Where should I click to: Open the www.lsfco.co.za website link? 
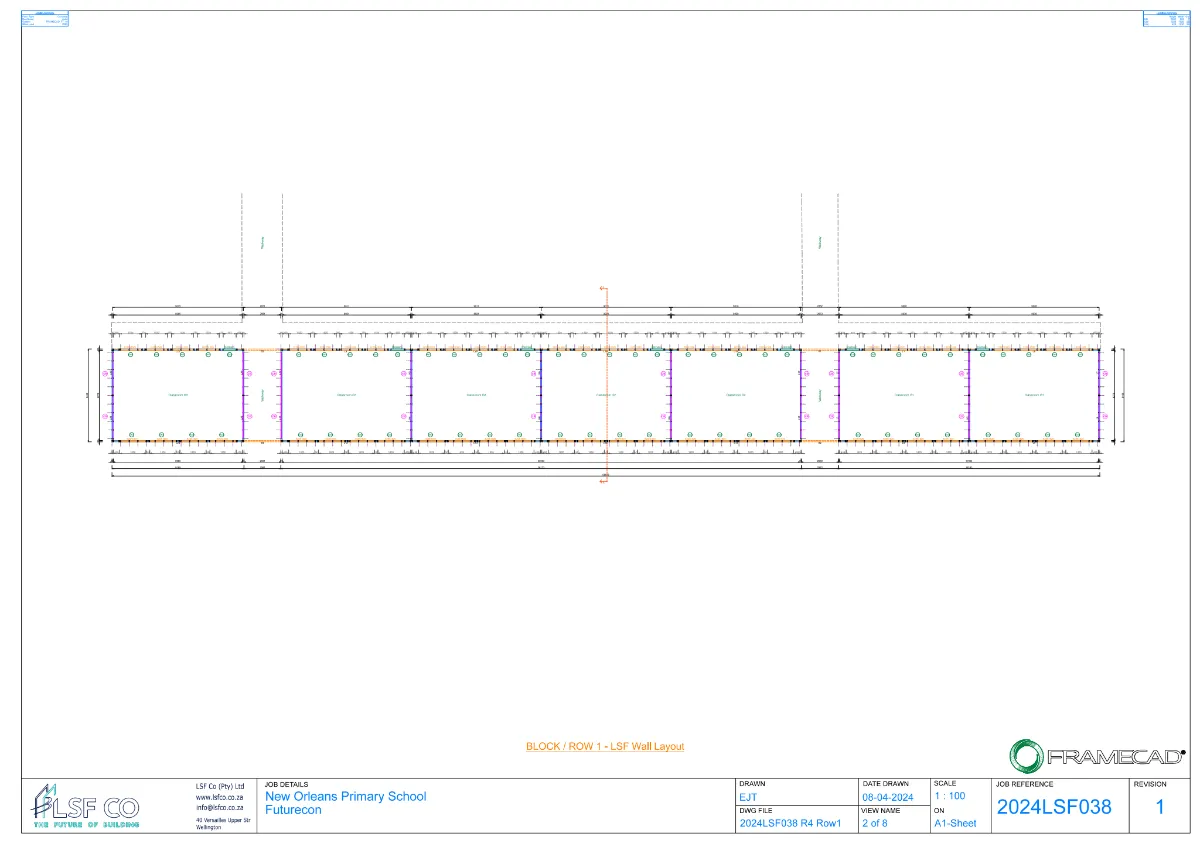[219, 797]
